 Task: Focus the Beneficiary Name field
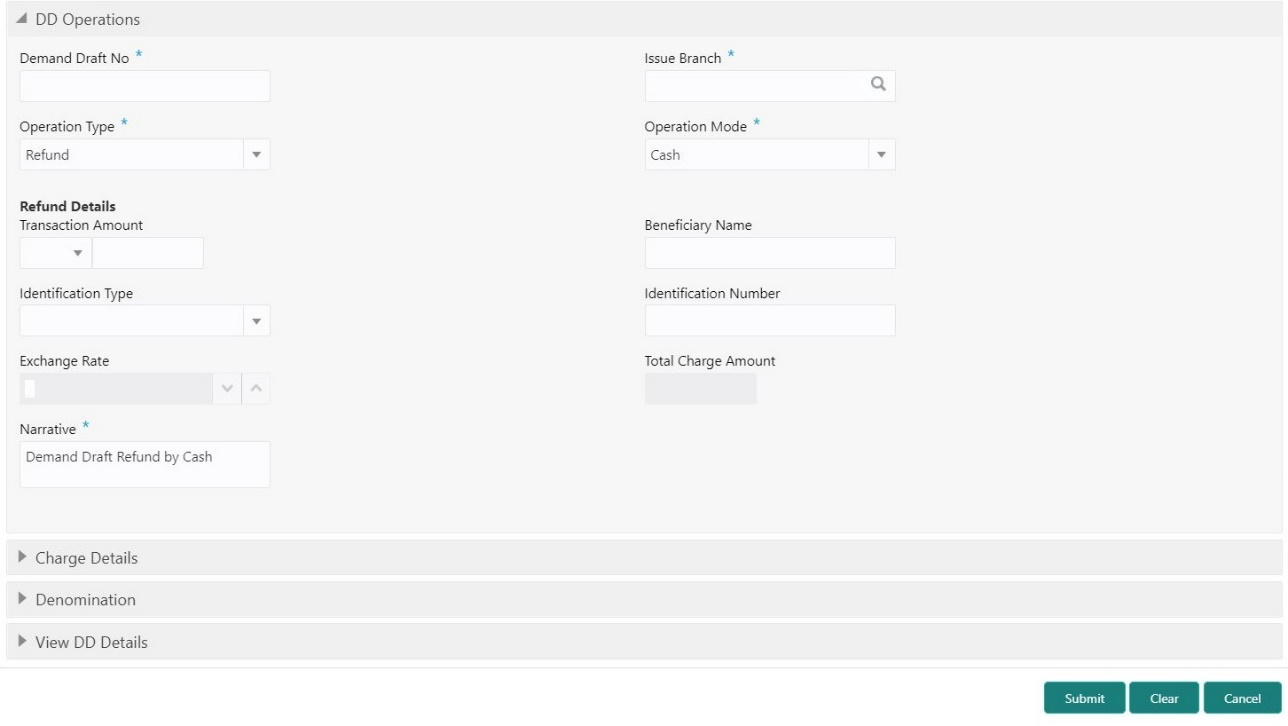[x=770, y=253]
